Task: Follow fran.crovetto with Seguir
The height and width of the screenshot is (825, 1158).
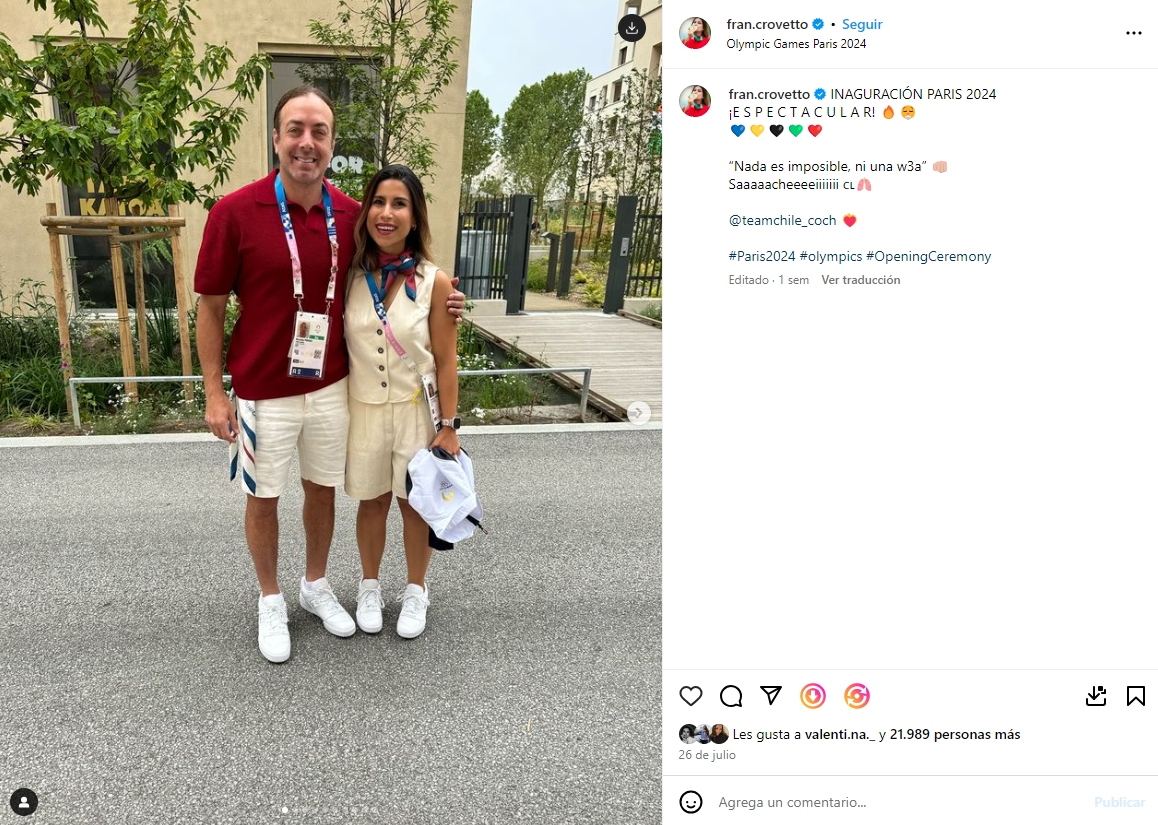Action: pos(862,24)
